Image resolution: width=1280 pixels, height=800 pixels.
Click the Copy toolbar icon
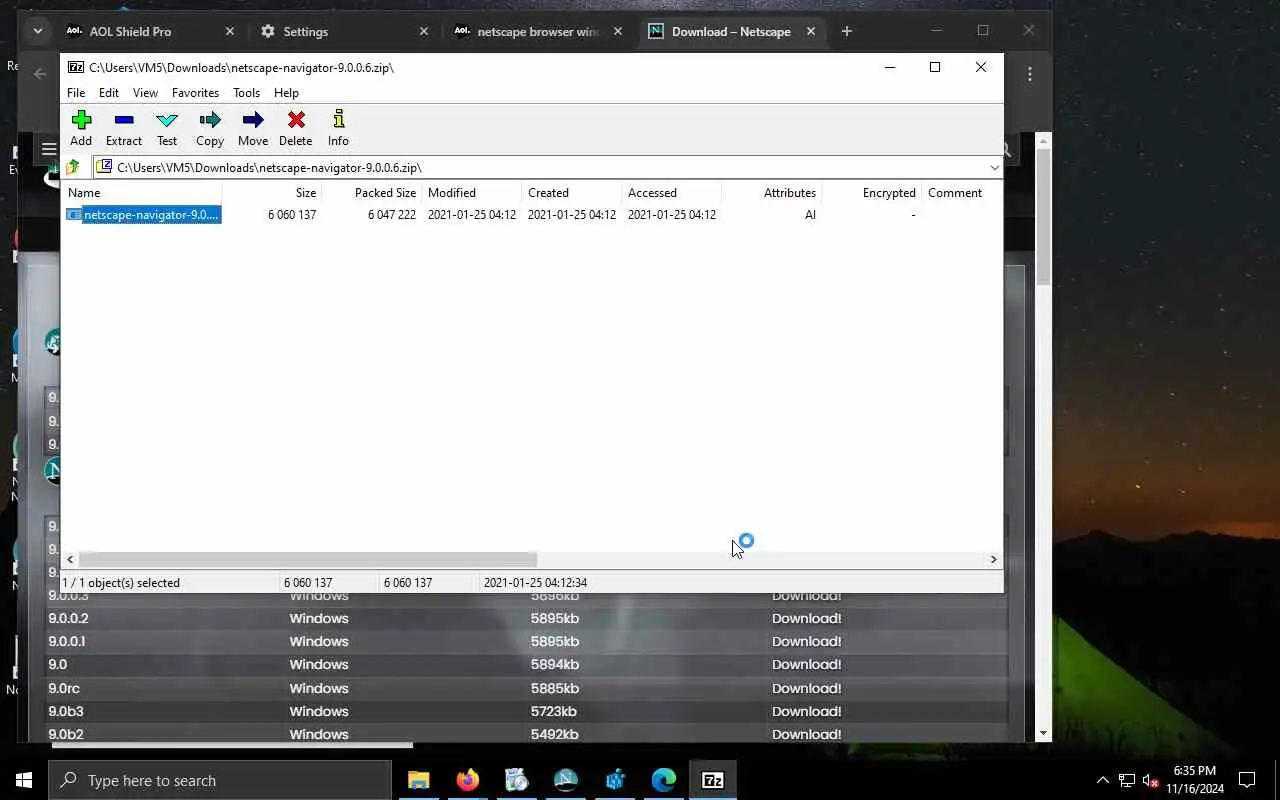(x=210, y=128)
